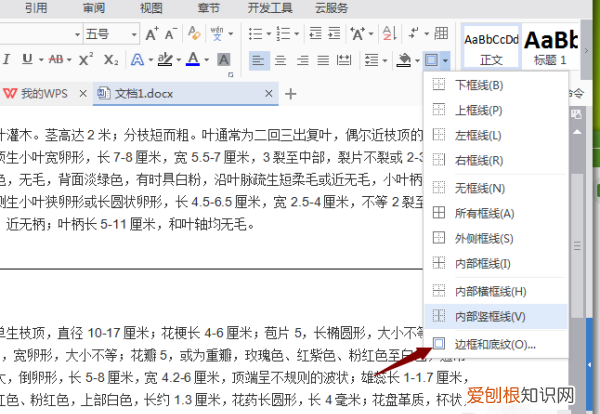Apply text highlight color
Screen dimensions: 600x414
(165, 59)
